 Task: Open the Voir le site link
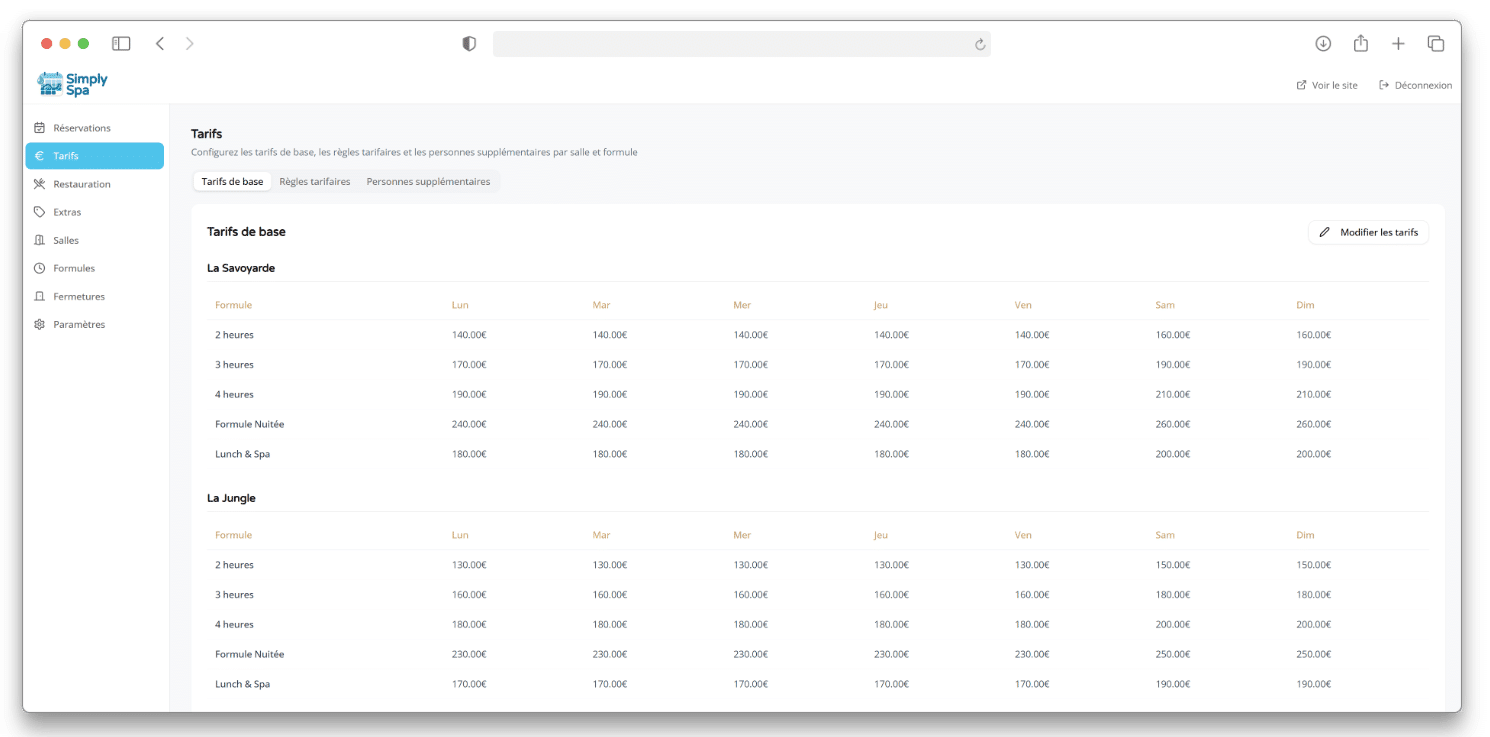1327,85
